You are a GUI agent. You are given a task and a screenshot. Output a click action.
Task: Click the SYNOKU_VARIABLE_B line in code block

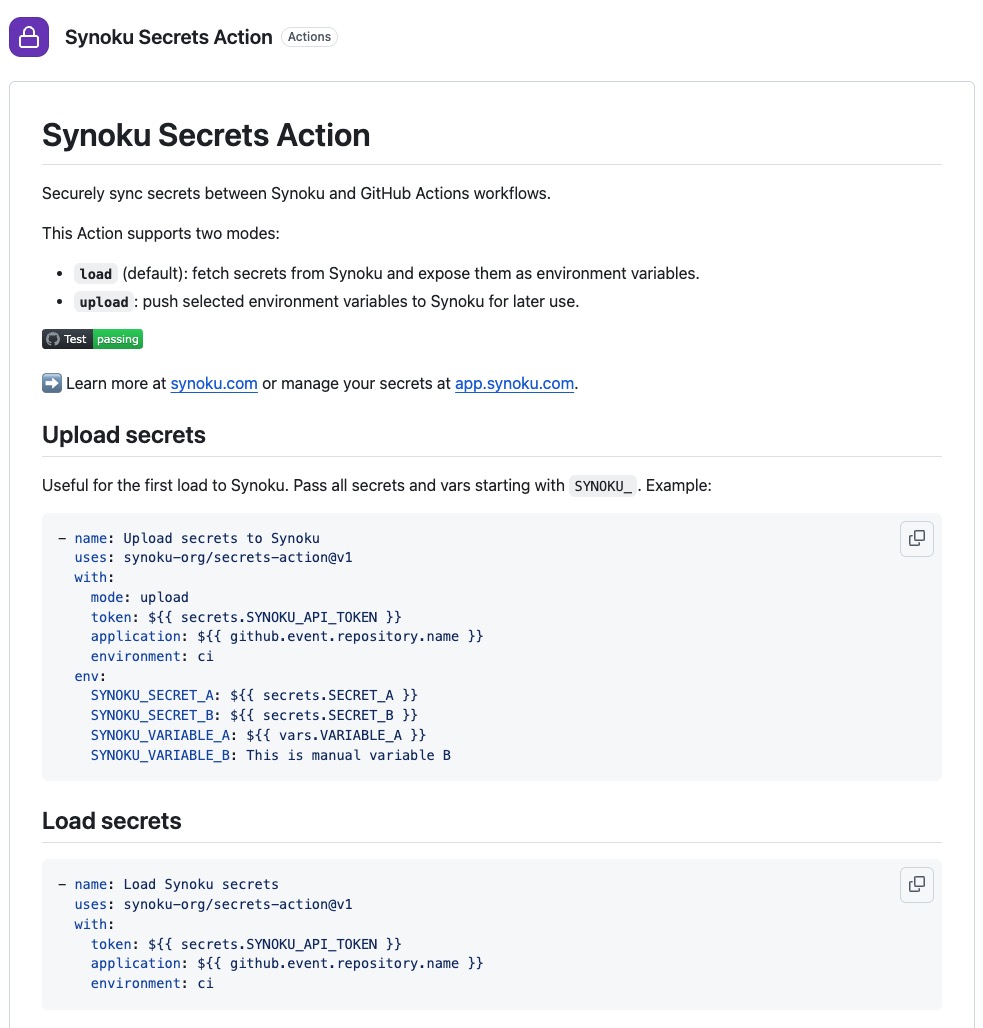tap(270, 755)
